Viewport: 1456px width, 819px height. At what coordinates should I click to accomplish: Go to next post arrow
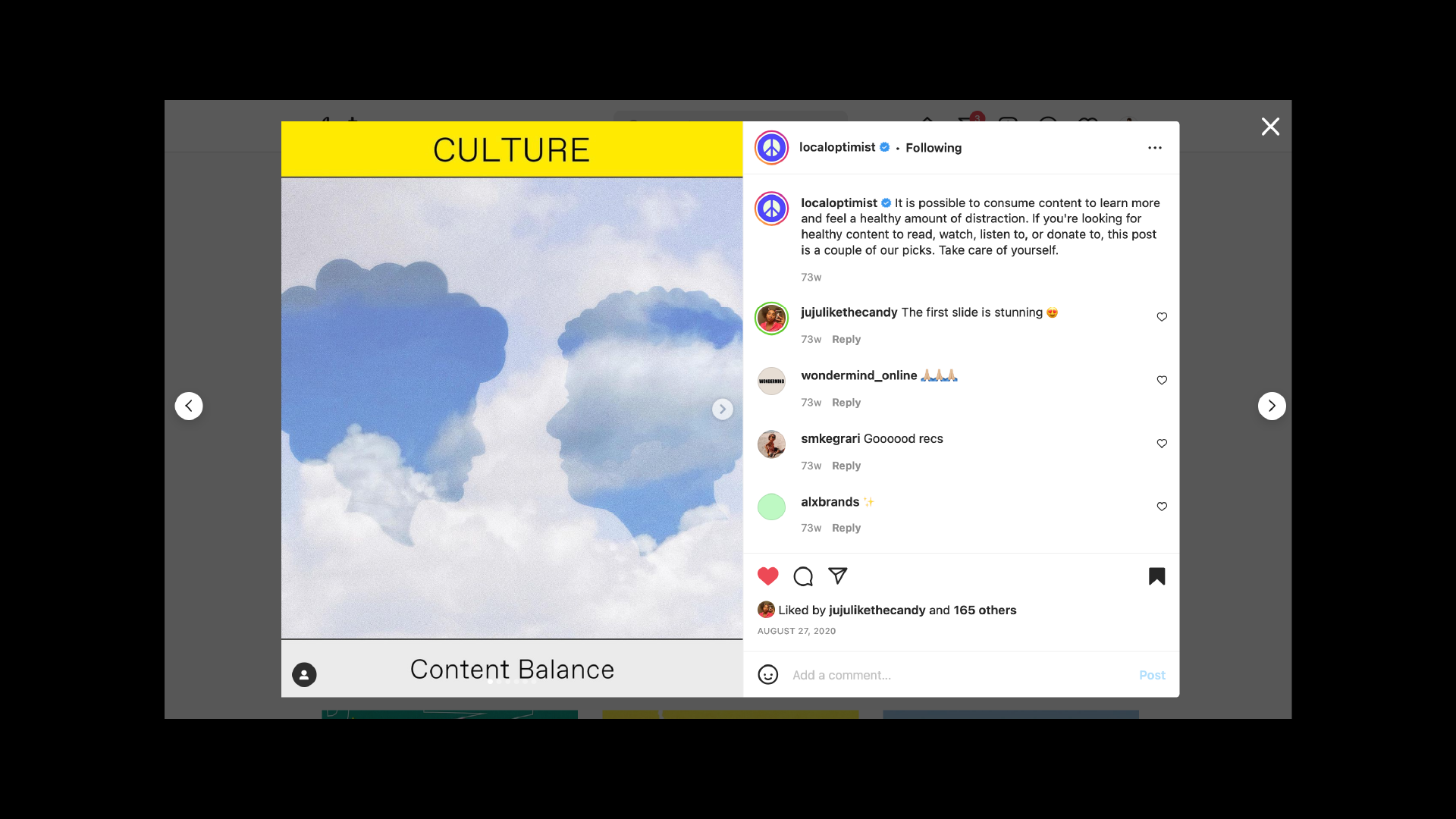click(x=1272, y=406)
